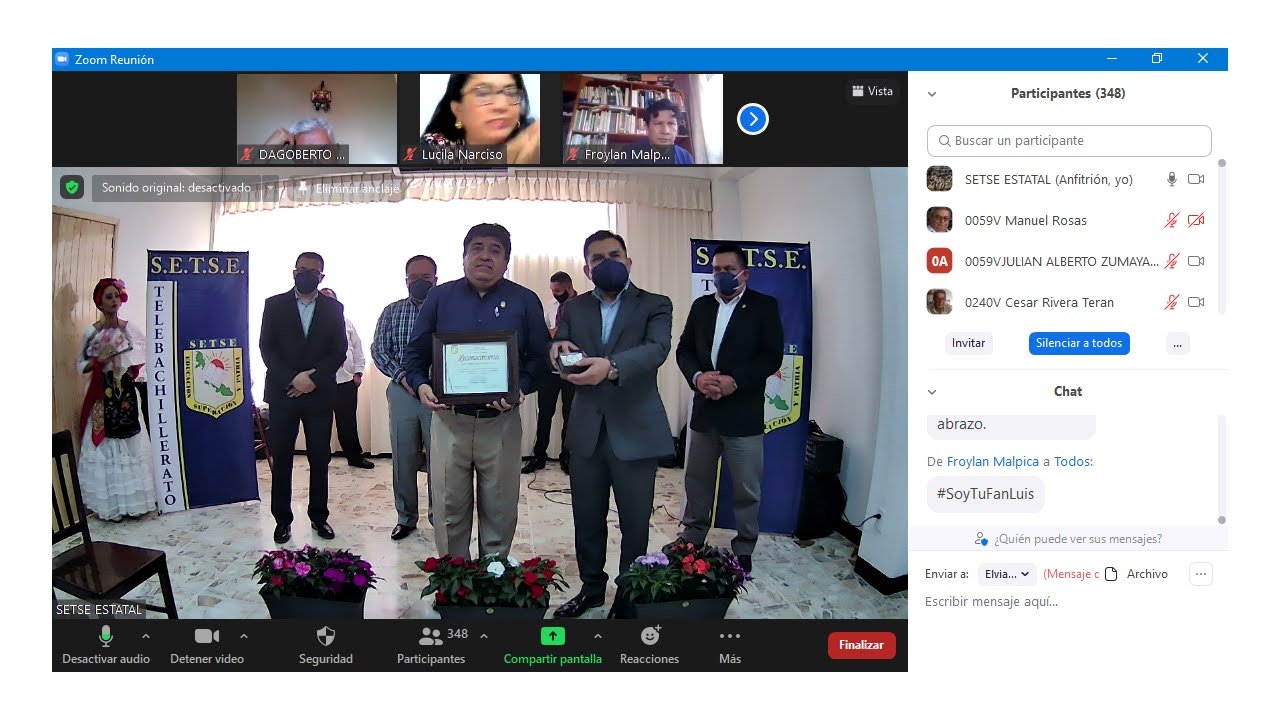Click disabled camera icon for Manuel Rosas

point(1196,220)
